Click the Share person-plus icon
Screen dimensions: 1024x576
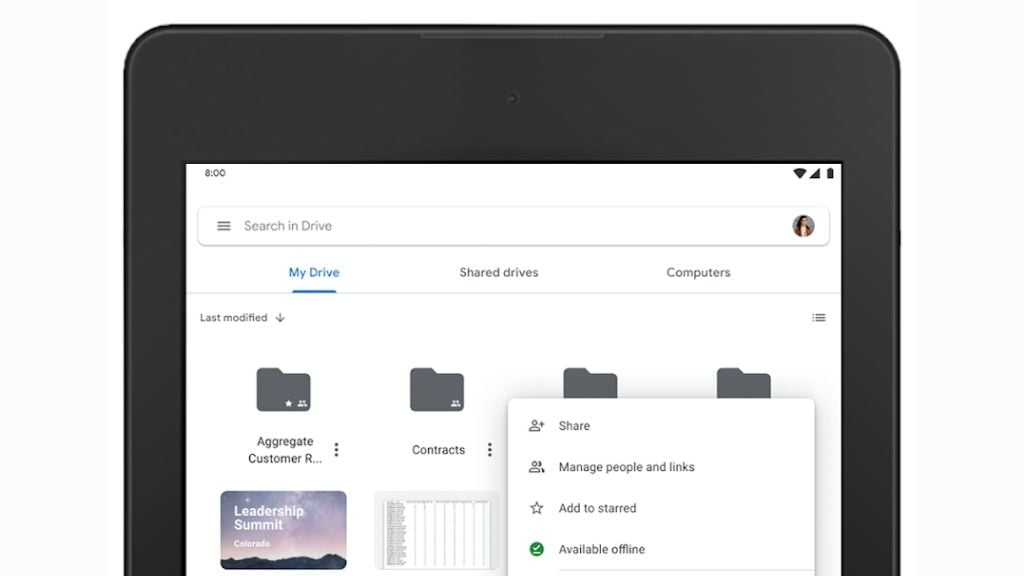coord(536,426)
